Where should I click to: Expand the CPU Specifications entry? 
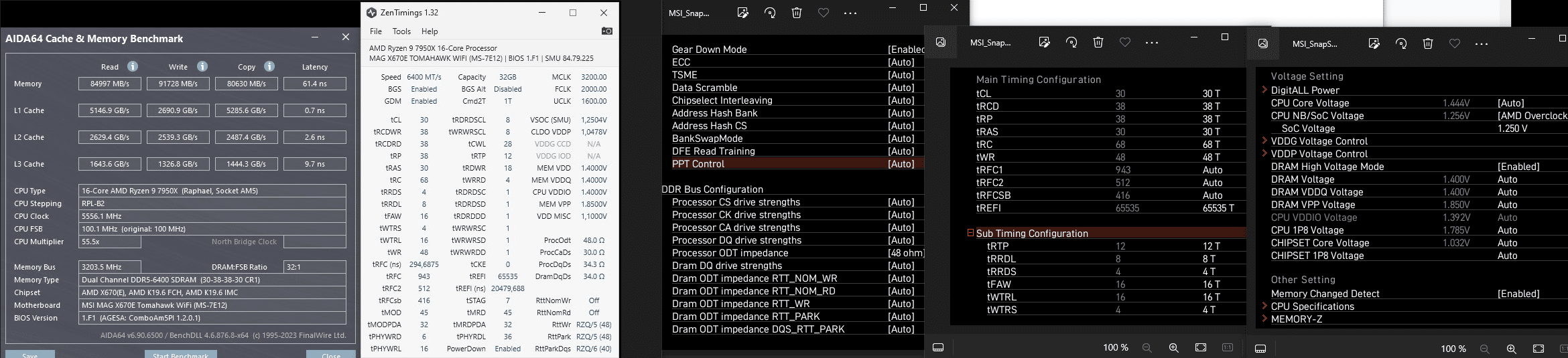click(x=1264, y=306)
